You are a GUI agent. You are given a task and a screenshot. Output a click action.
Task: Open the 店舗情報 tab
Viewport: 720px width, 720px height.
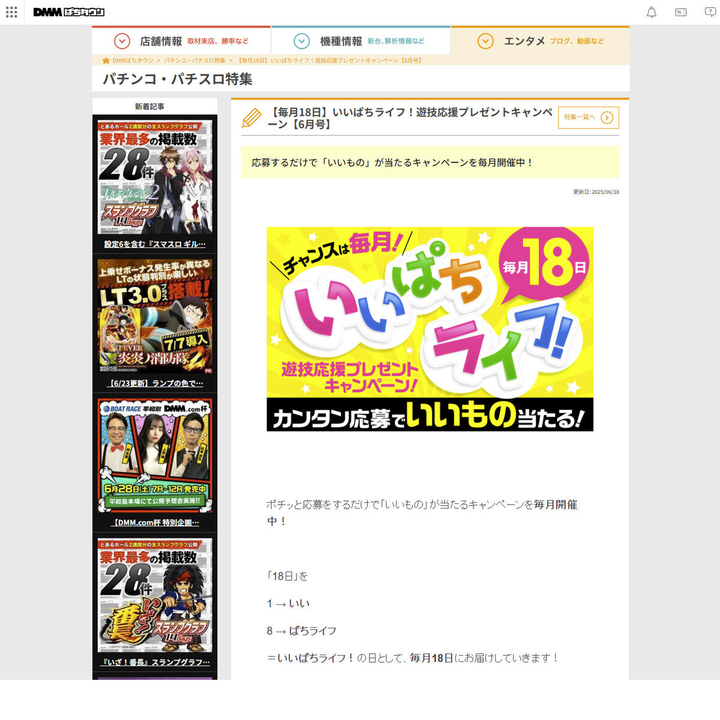click(181, 40)
